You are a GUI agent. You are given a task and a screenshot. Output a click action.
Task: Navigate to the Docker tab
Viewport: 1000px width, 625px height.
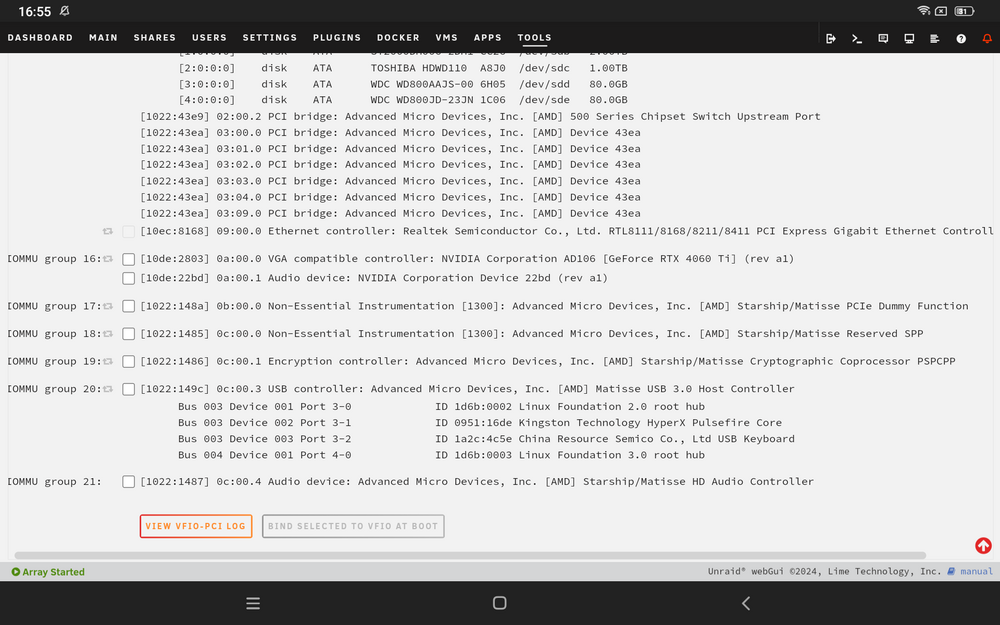point(398,38)
